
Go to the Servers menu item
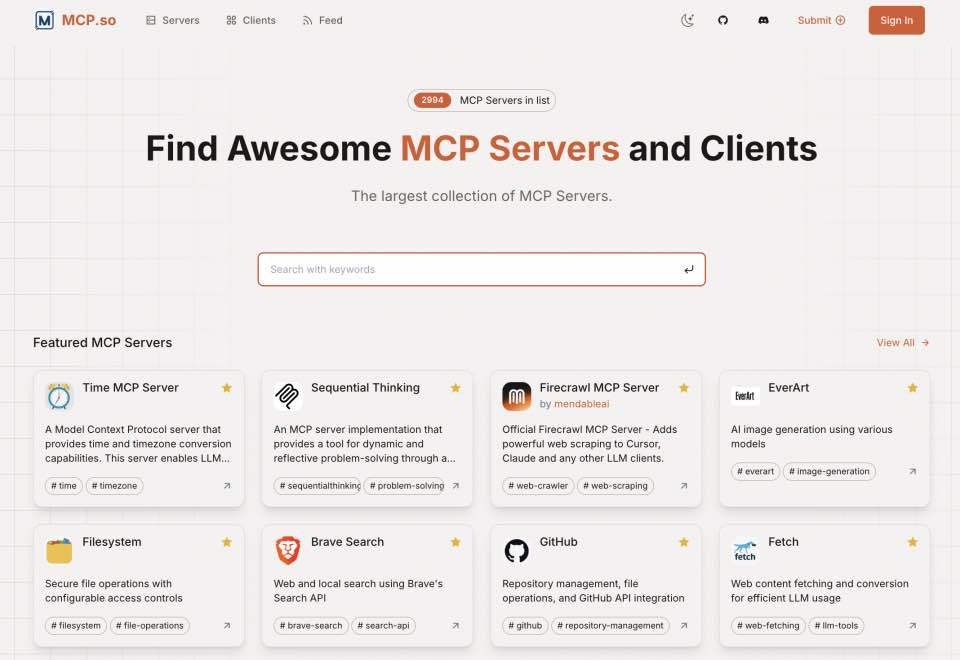pyautogui.click(x=173, y=20)
